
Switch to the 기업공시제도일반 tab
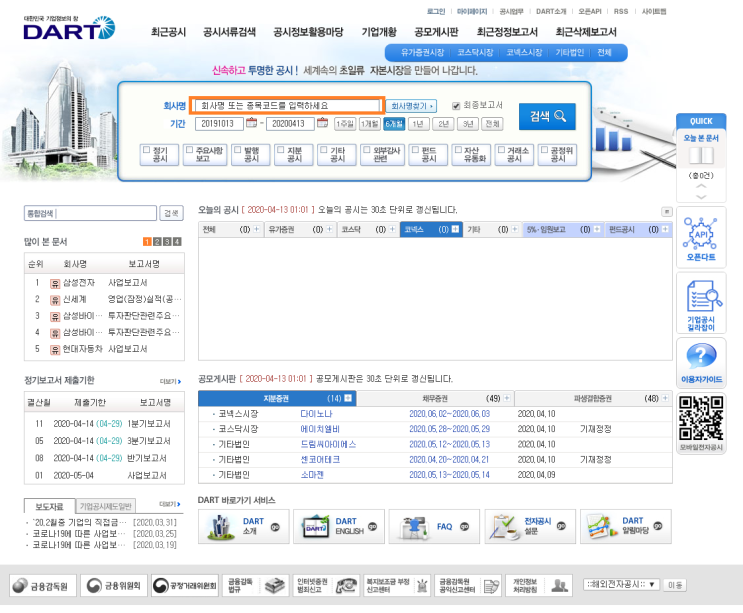tap(106, 506)
